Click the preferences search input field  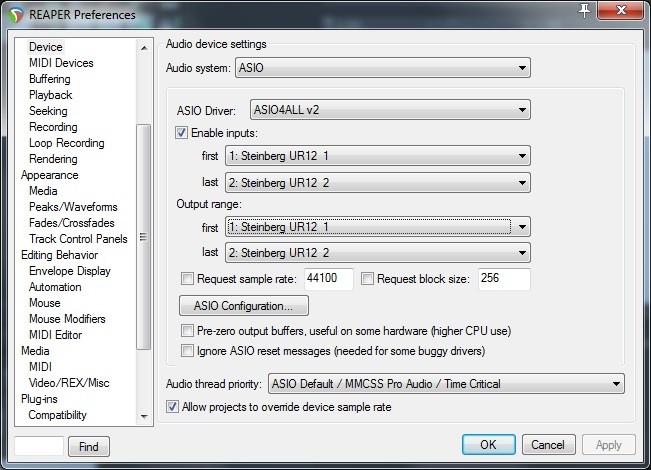[x=39, y=446]
